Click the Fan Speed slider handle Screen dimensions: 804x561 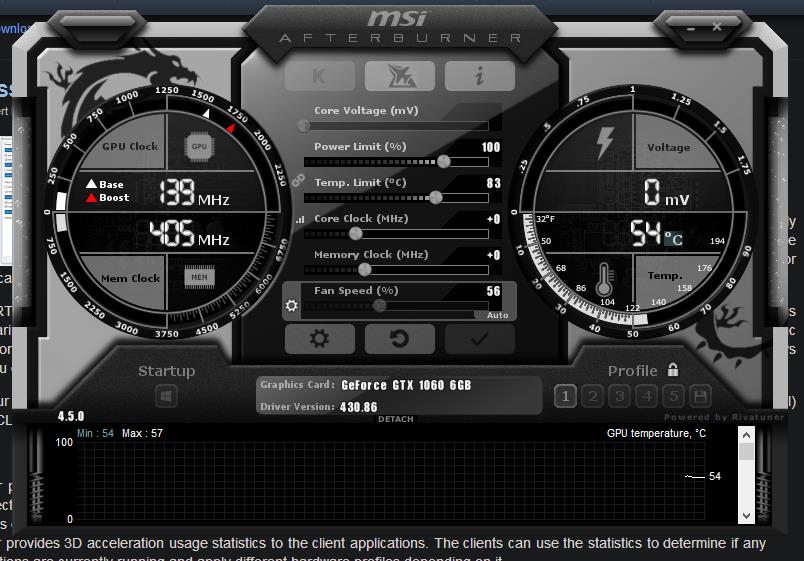coord(379,306)
